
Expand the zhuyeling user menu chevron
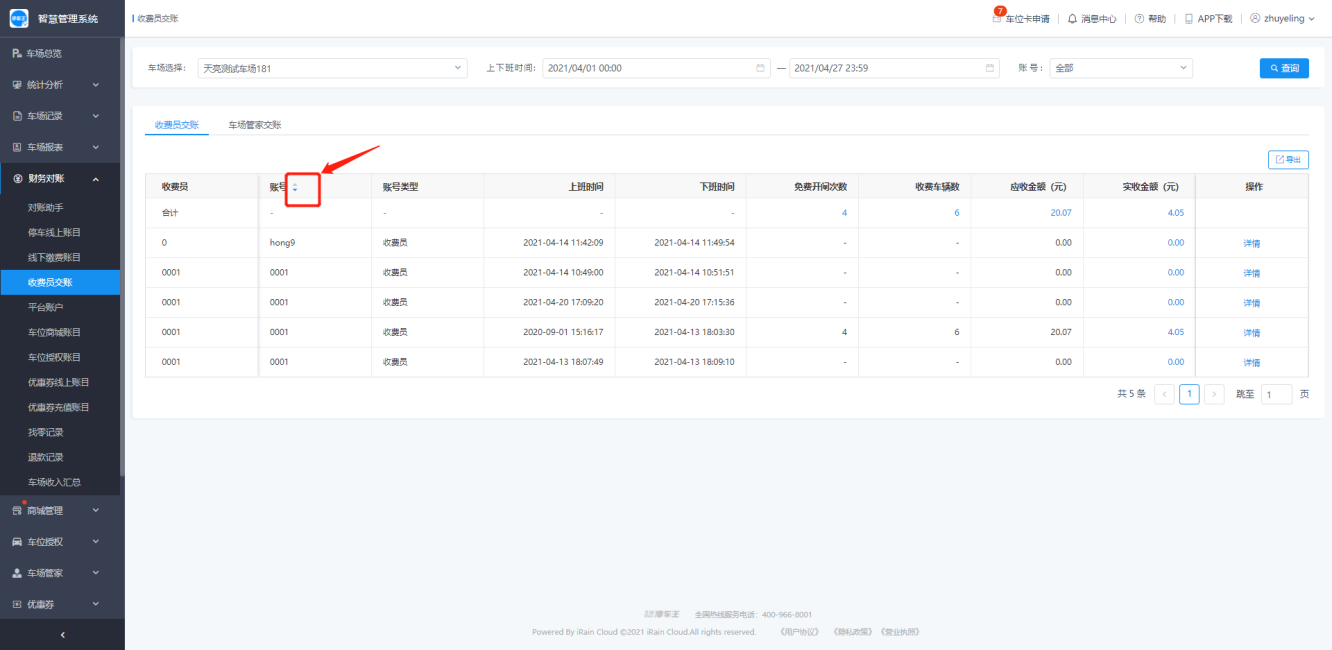pyautogui.click(x=1312, y=18)
